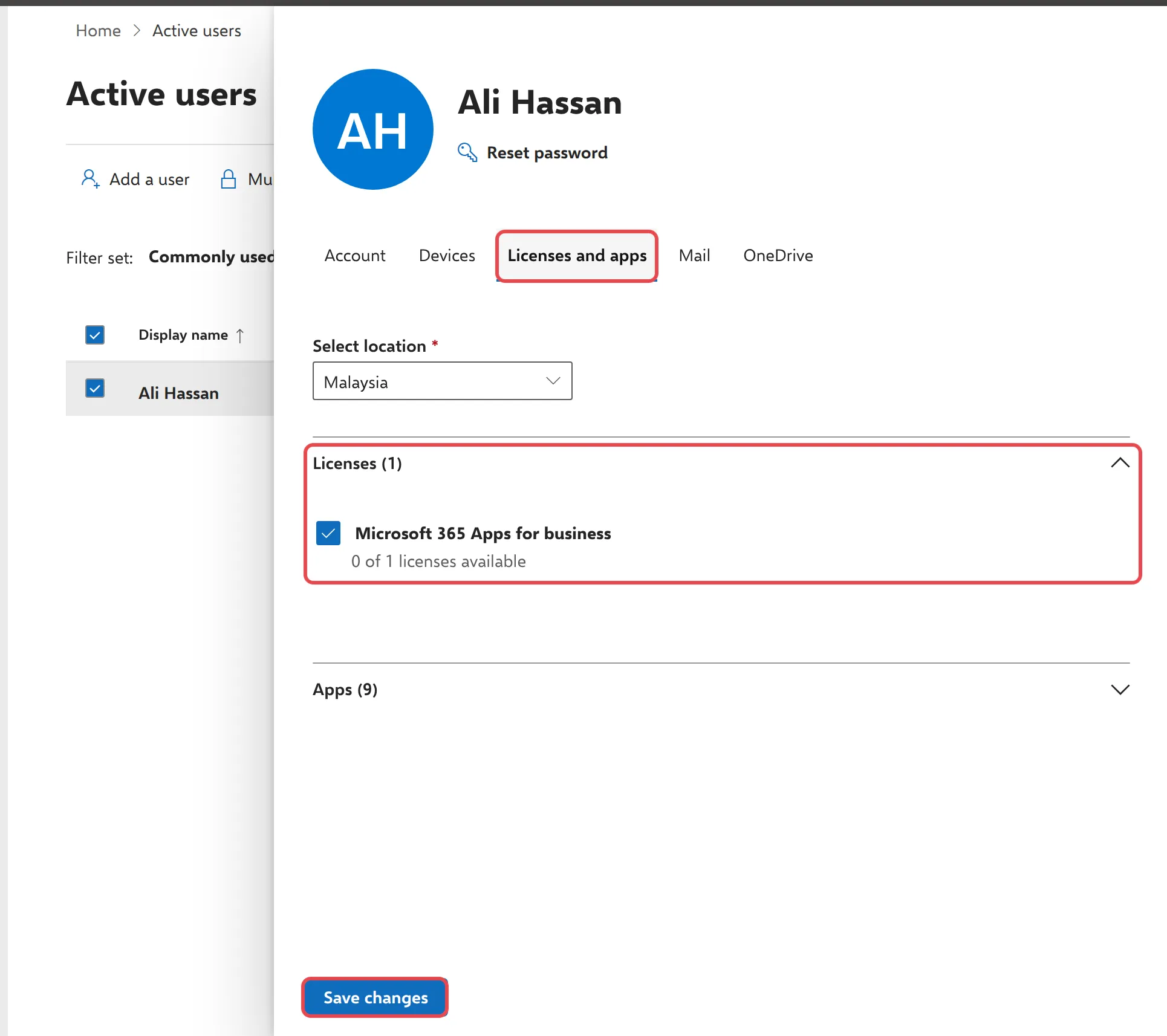Switch to the Devices tab
The width and height of the screenshot is (1167, 1036).
[447, 256]
